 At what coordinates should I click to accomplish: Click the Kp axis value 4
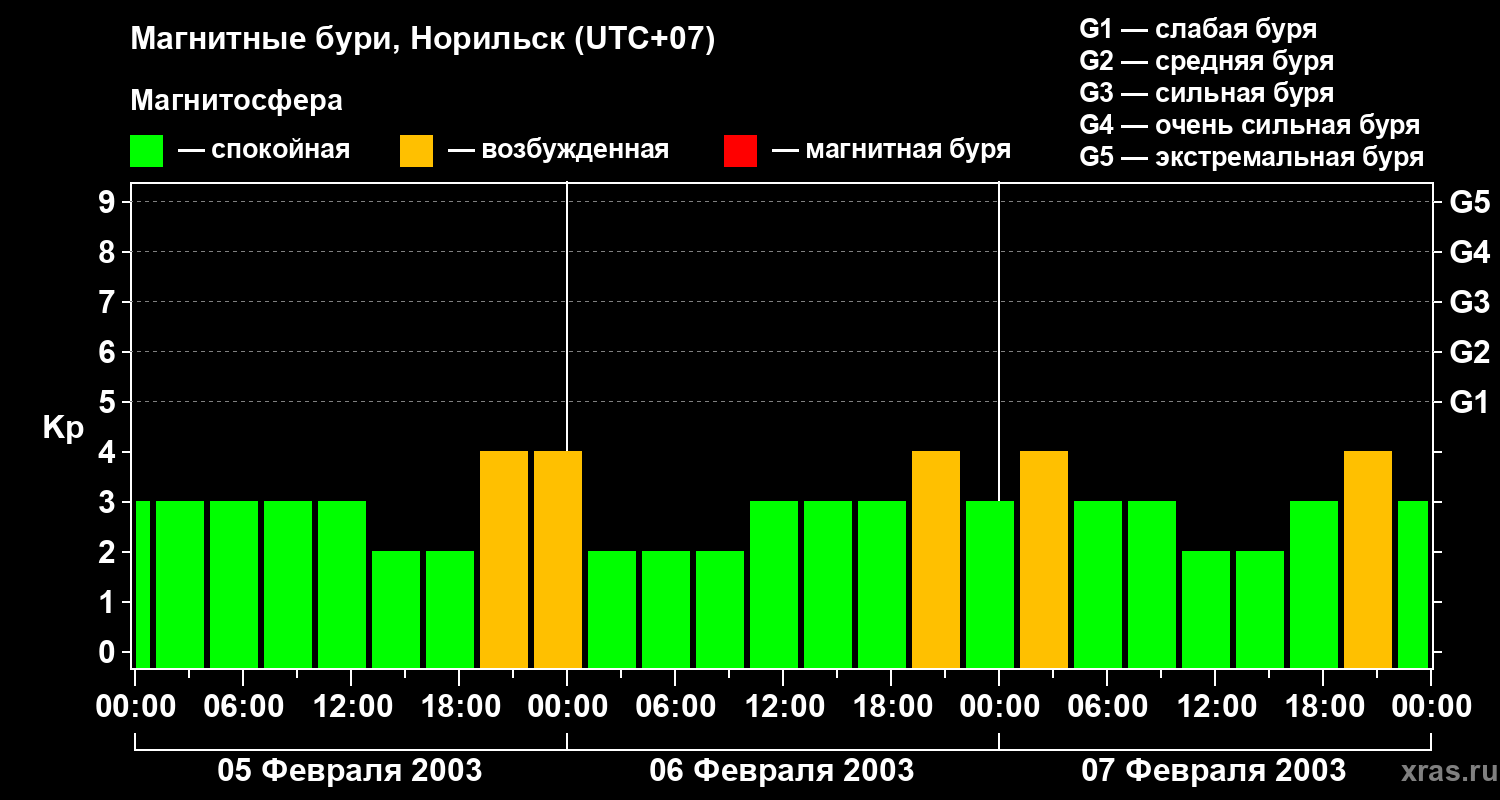[x=109, y=452]
